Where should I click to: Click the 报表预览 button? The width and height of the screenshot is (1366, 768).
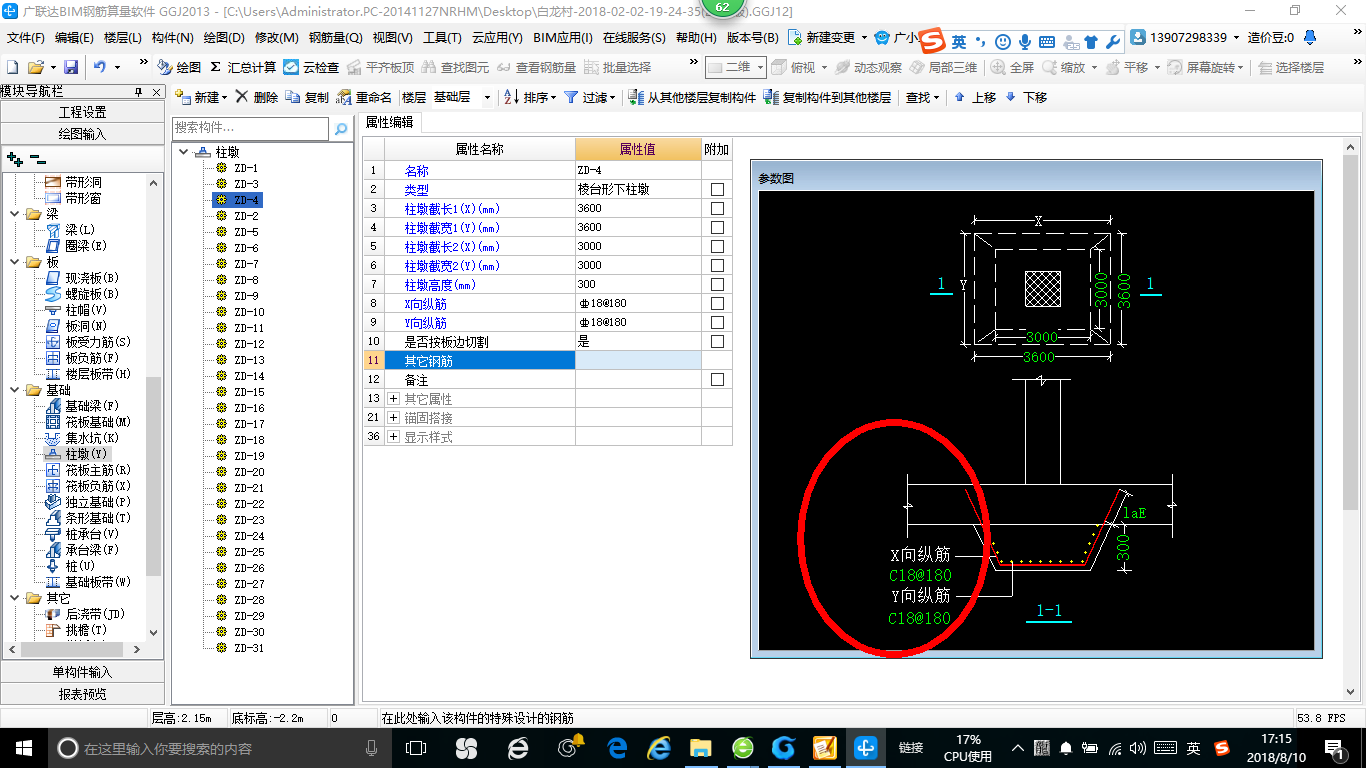click(82, 693)
